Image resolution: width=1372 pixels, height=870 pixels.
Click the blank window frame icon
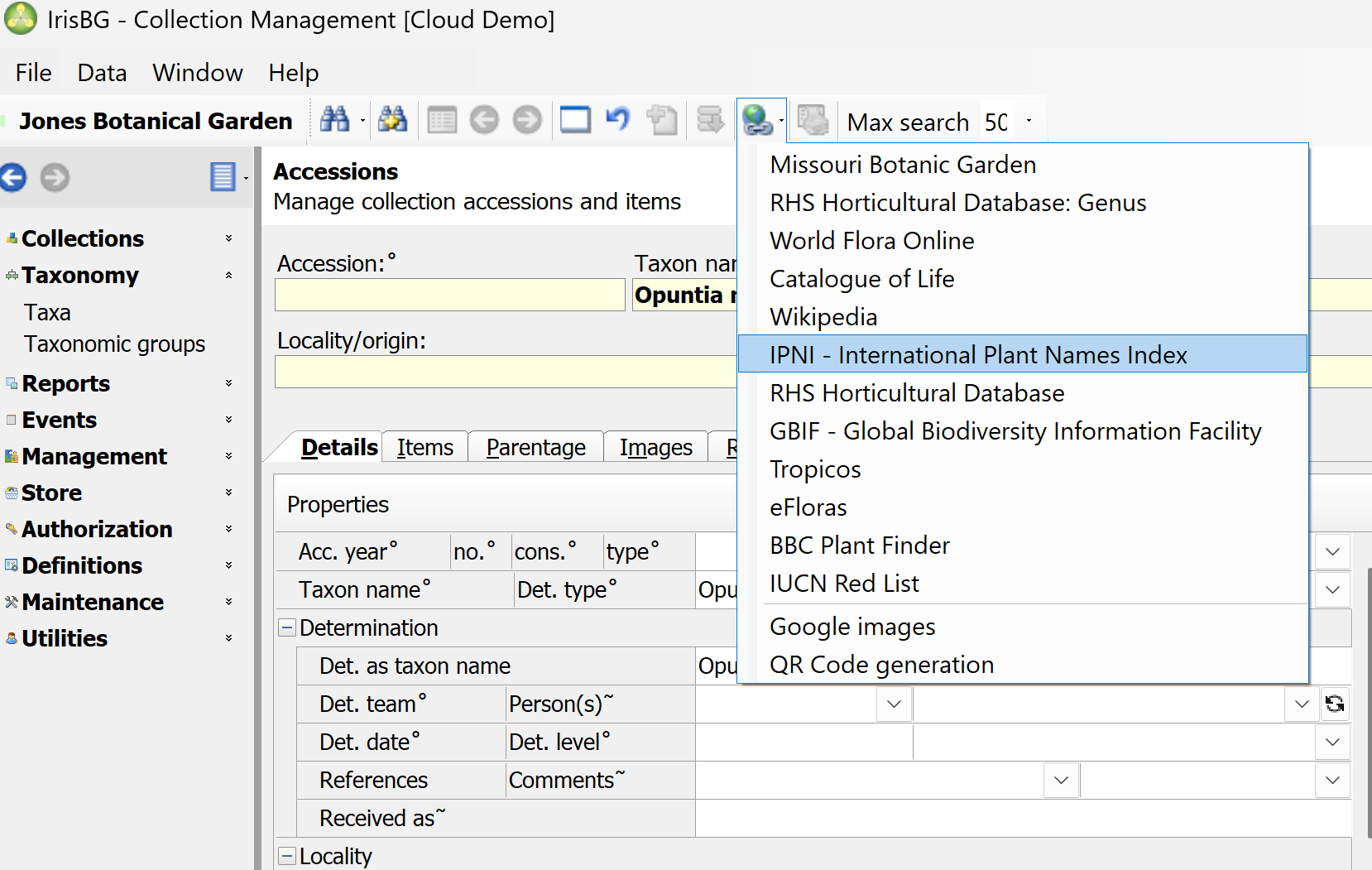pos(575,120)
